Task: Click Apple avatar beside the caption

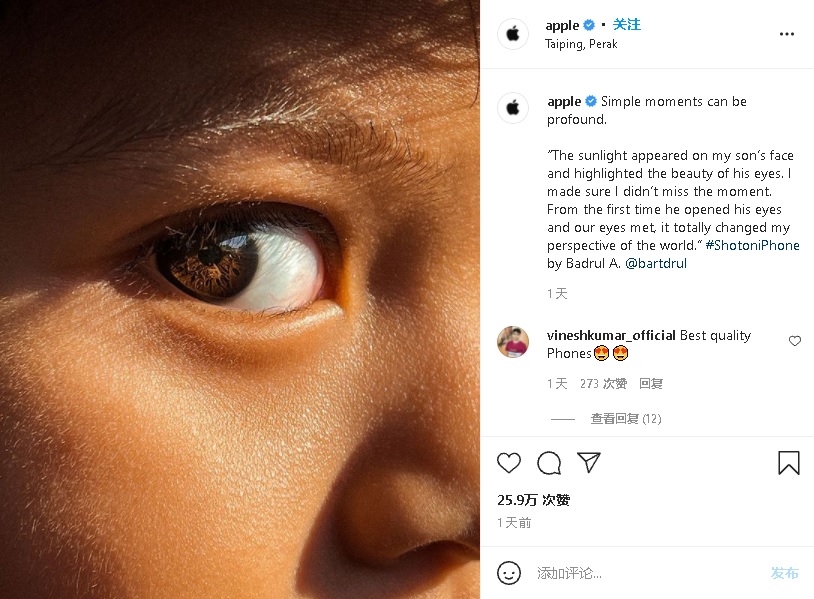Action: click(513, 108)
